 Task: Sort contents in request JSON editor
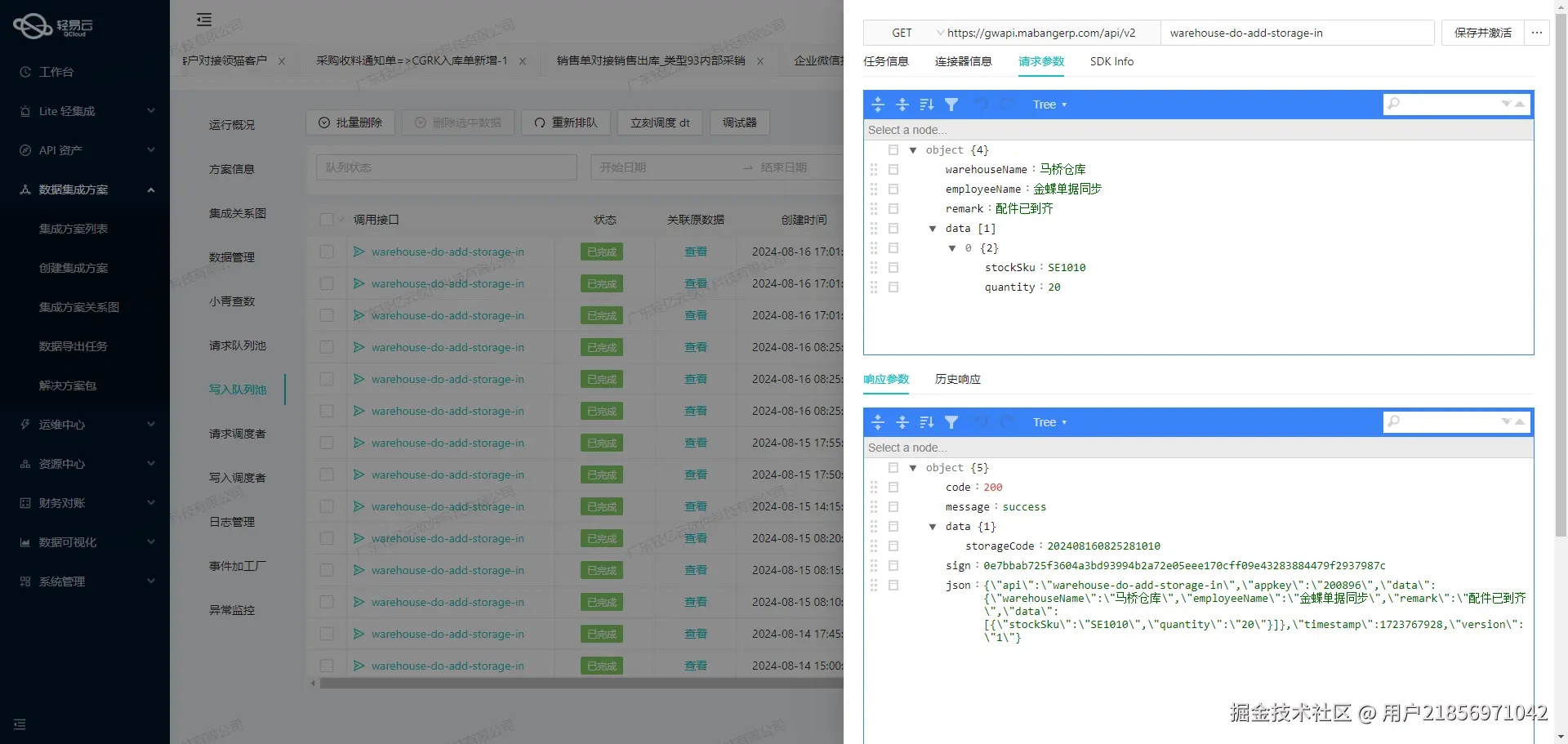(927, 105)
